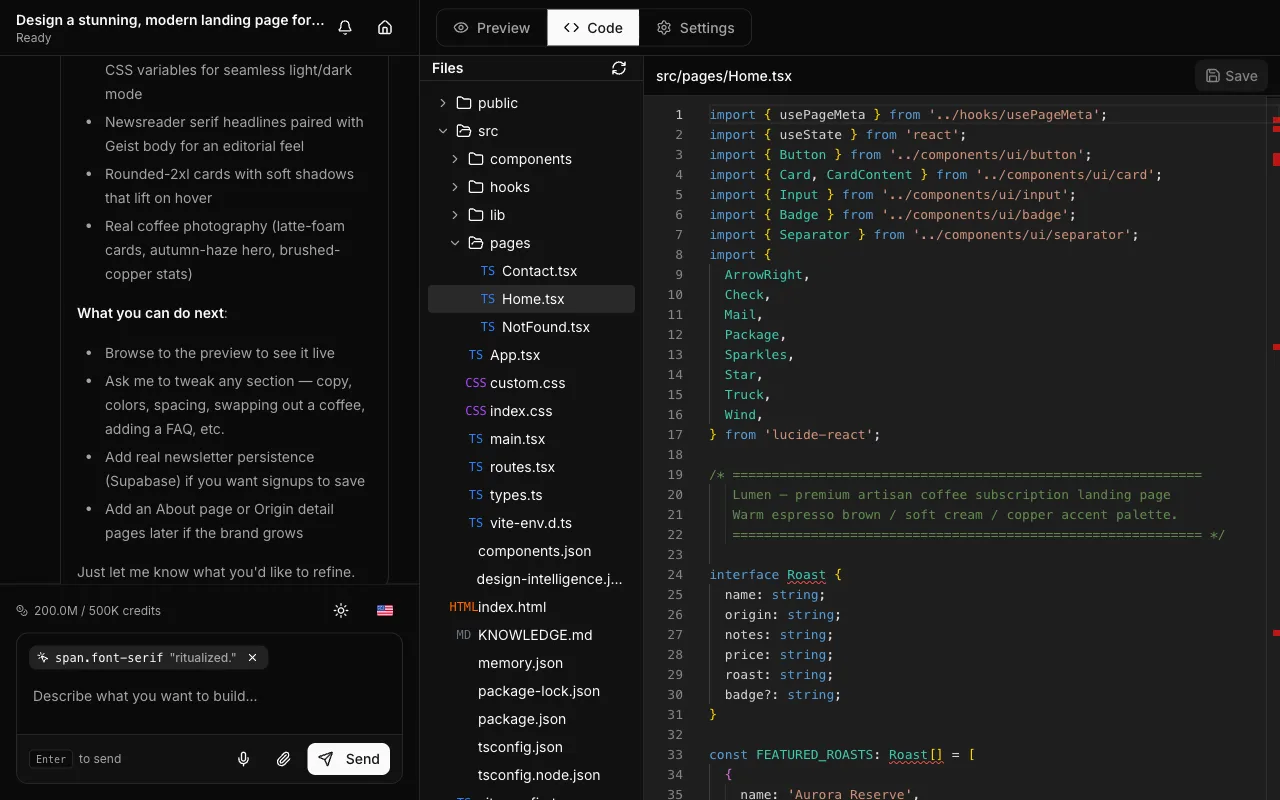1280x800 pixels.
Task: Expand the lib folder
Action: click(531, 215)
